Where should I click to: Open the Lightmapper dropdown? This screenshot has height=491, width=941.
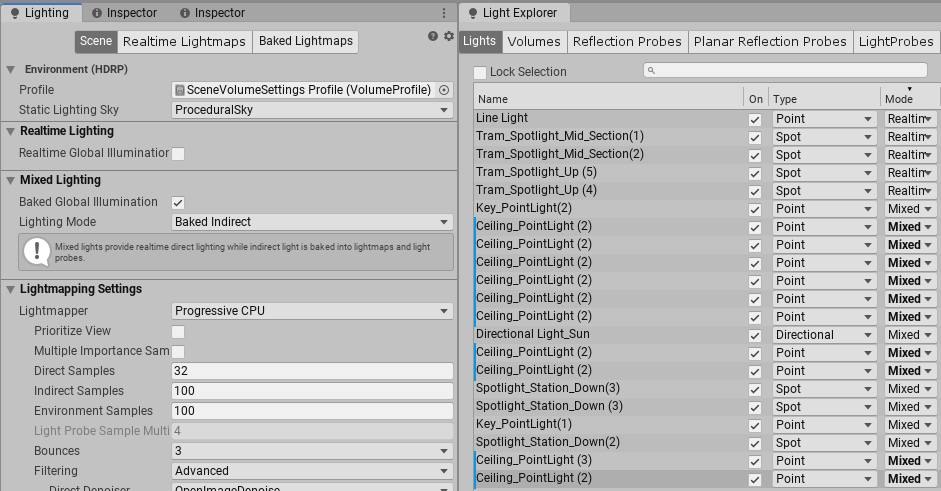[x=312, y=311]
